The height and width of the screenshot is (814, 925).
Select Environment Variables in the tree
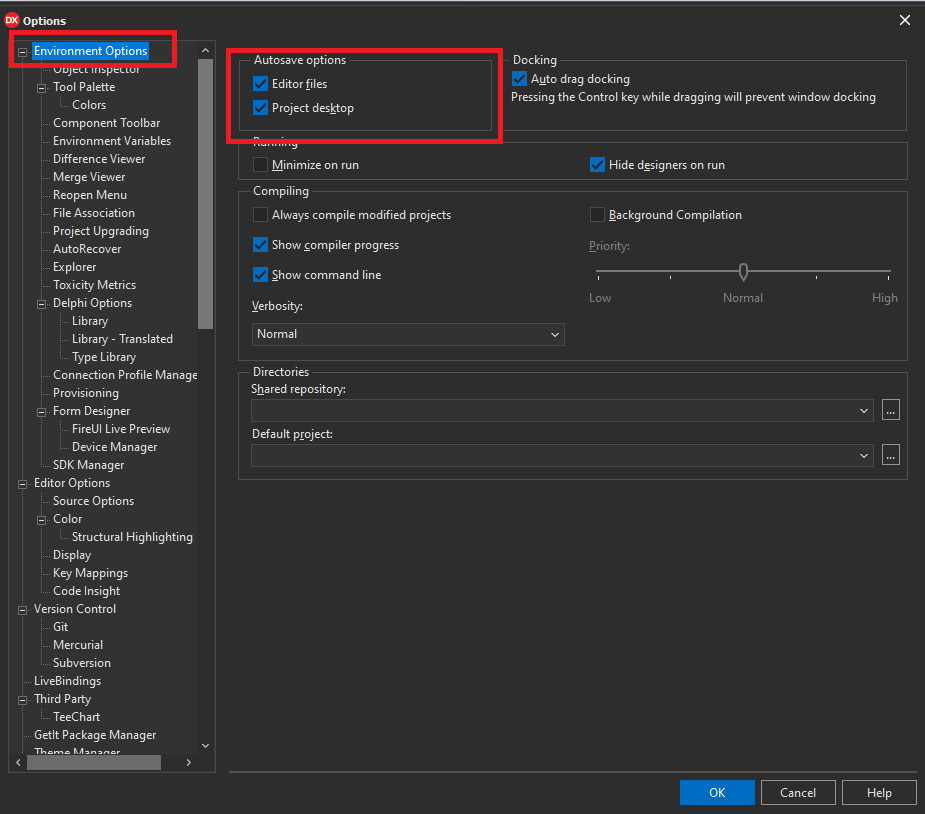(x=112, y=141)
